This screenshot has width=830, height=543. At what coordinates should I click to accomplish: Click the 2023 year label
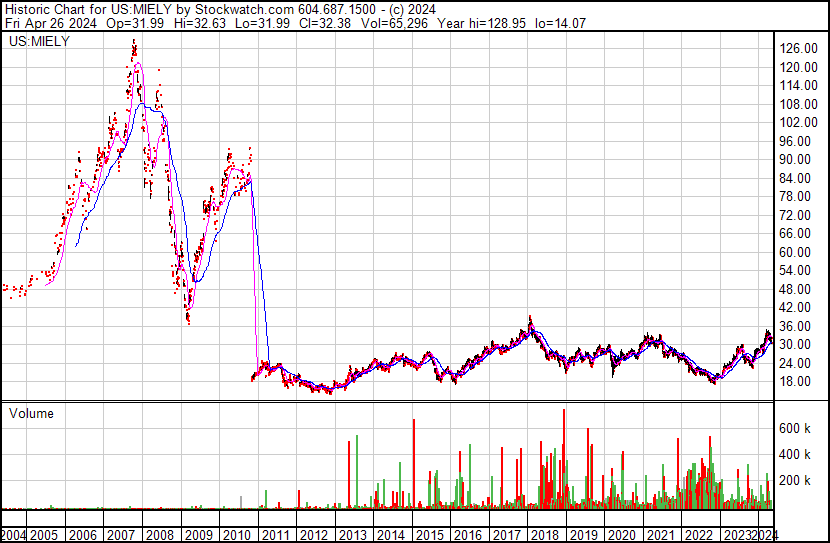coord(738,535)
